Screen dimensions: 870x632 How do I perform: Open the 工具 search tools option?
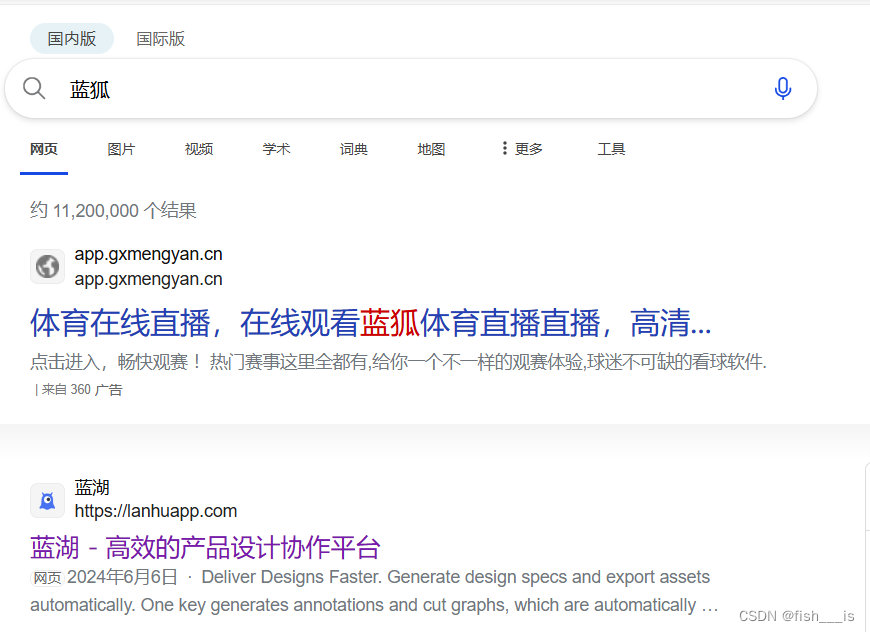point(611,149)
